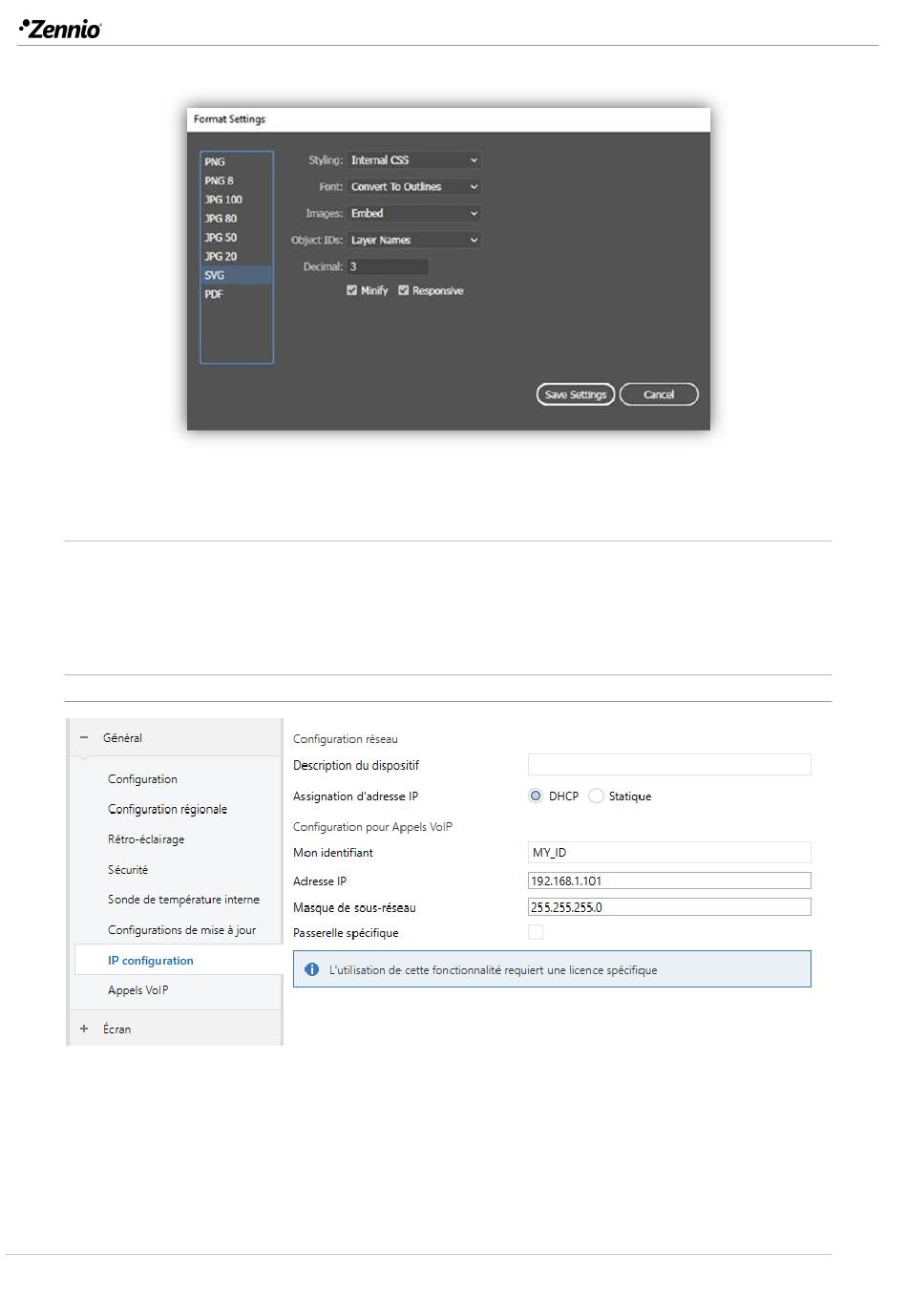Select SVG format in list

(x=236, y=275)
